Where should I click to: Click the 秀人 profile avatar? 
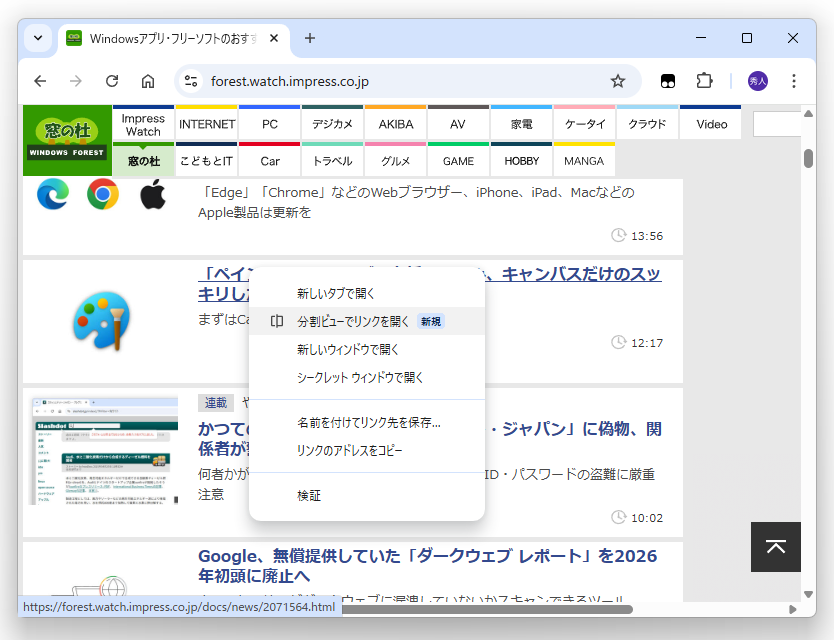click(757, 81)
